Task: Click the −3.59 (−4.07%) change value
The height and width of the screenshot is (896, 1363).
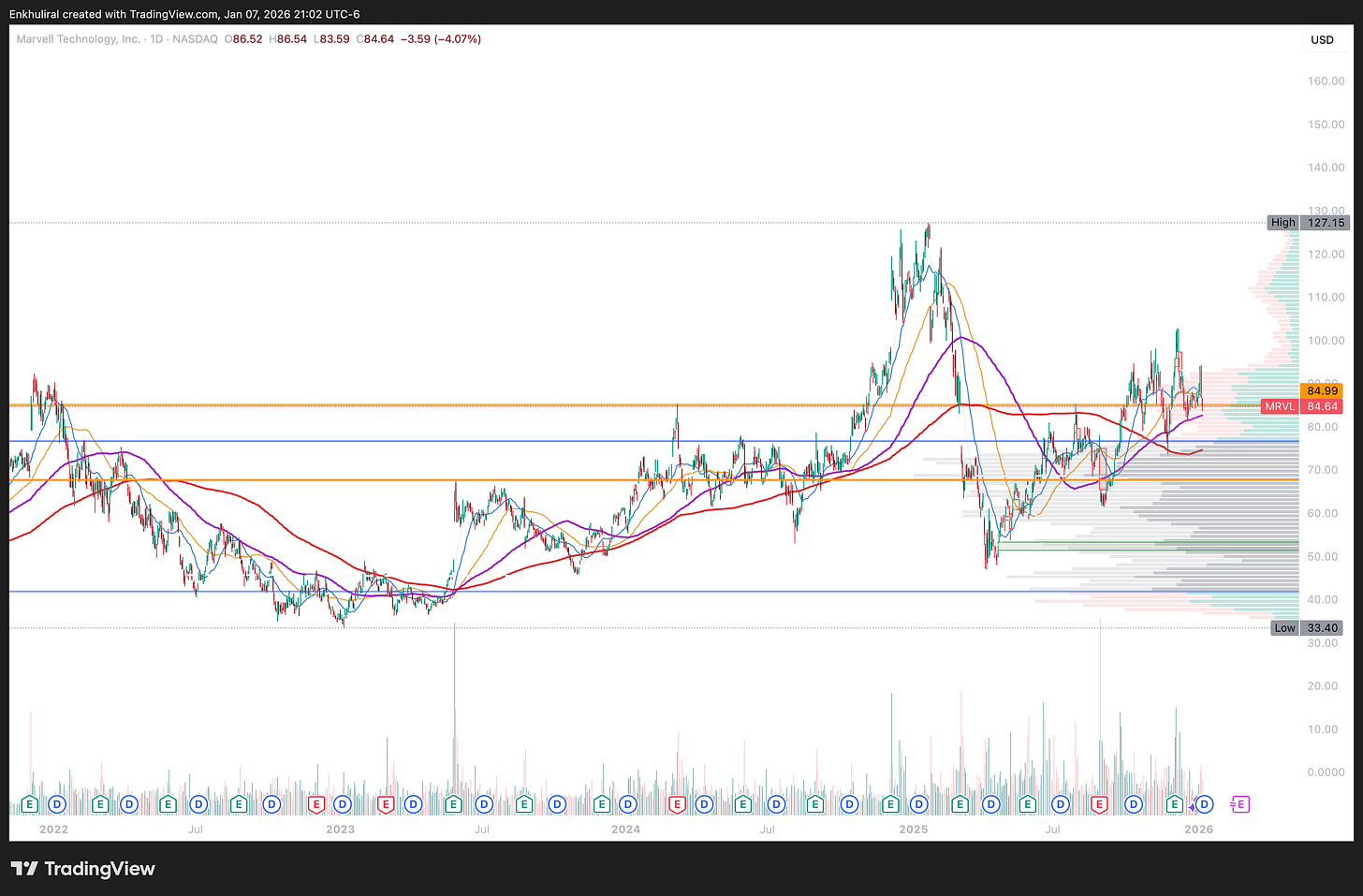Action: [441, 39]
